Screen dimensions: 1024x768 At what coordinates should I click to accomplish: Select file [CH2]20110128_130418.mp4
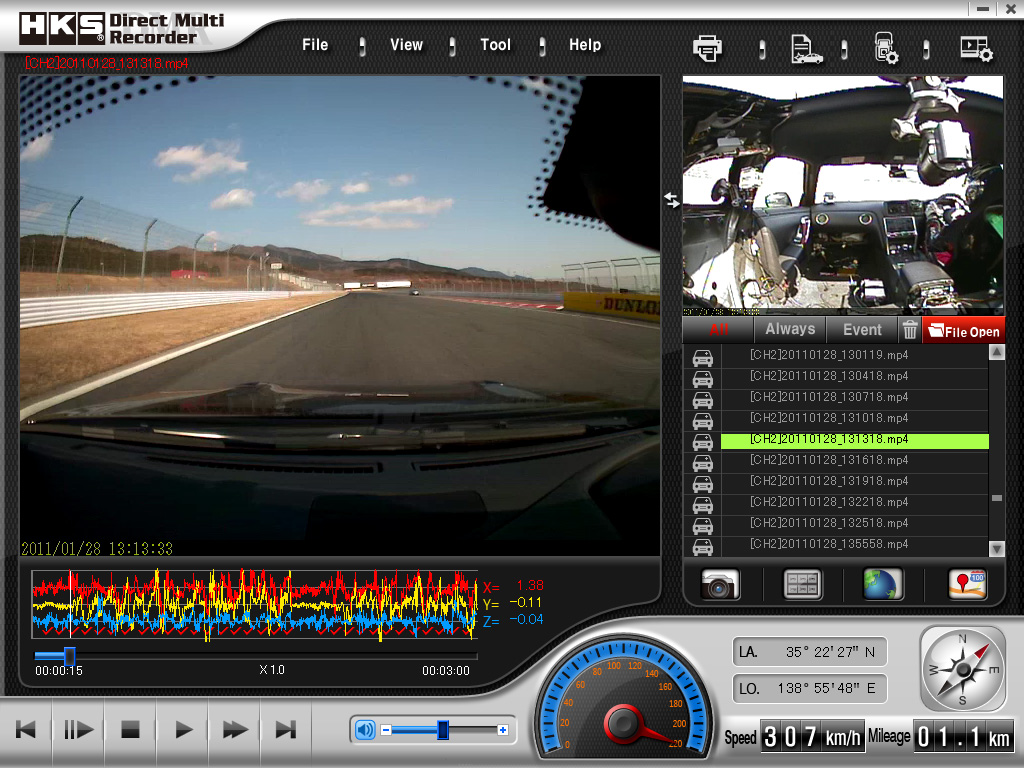click(x=854, y=376)
